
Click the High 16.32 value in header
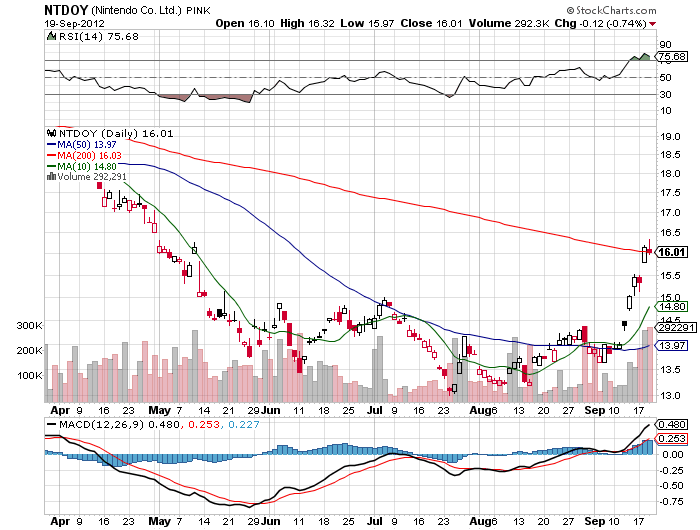(307, 23)
